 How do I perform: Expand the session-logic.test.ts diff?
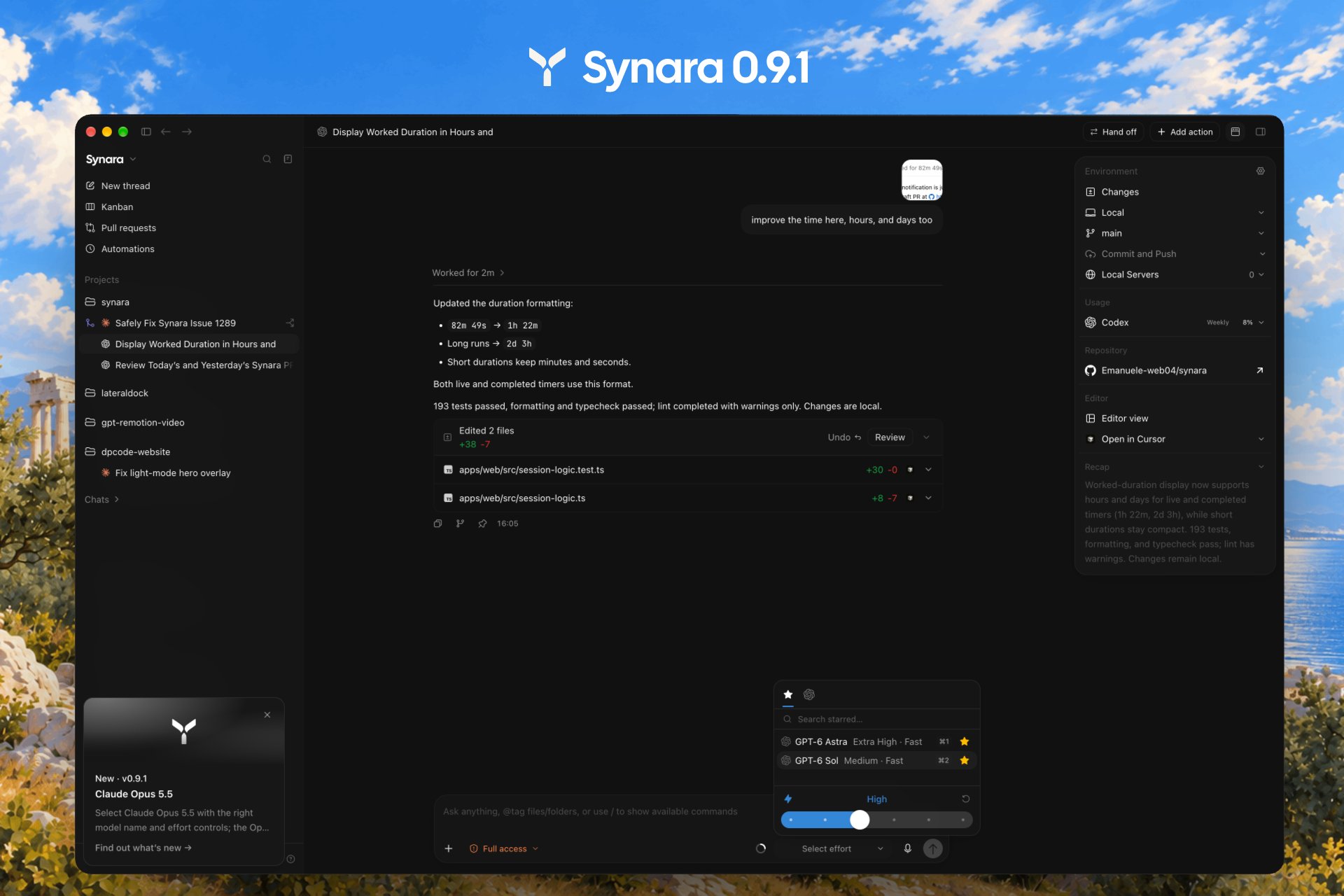click(928, 470)
